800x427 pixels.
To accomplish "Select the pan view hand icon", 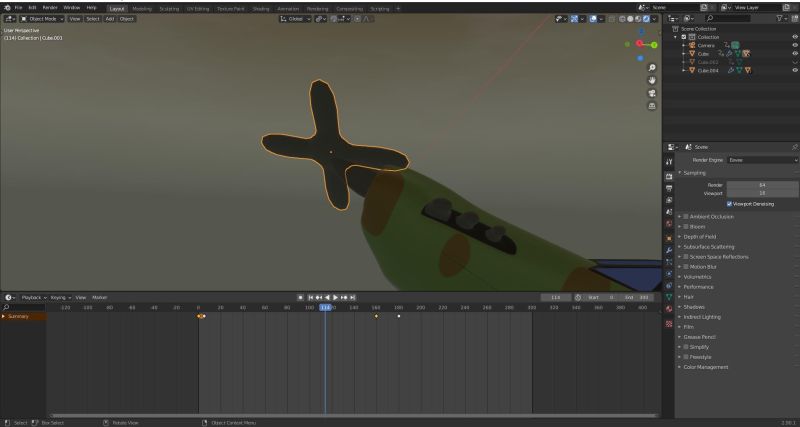I will click(652, 81).
